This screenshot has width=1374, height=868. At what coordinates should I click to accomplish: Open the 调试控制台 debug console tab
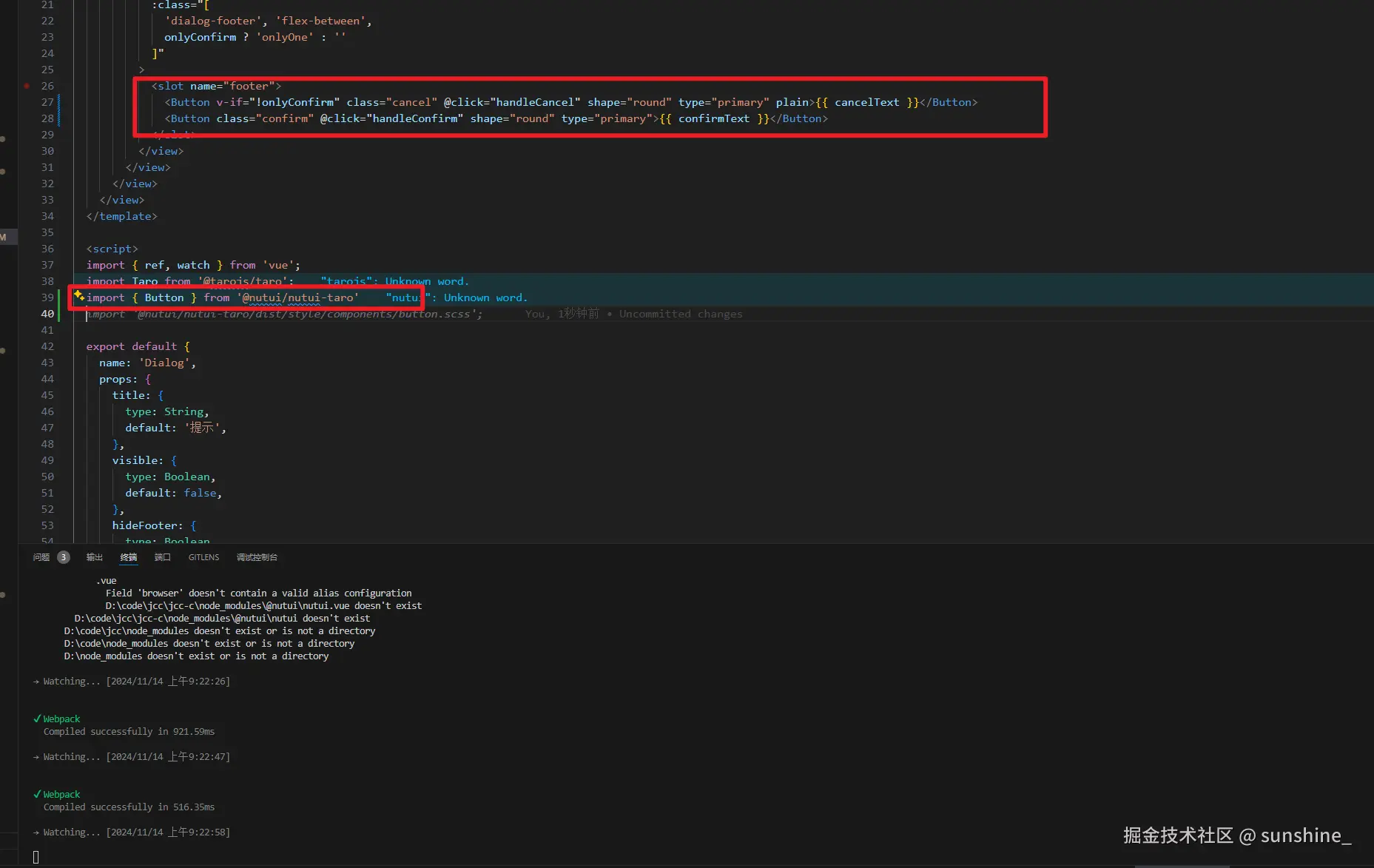257,557
